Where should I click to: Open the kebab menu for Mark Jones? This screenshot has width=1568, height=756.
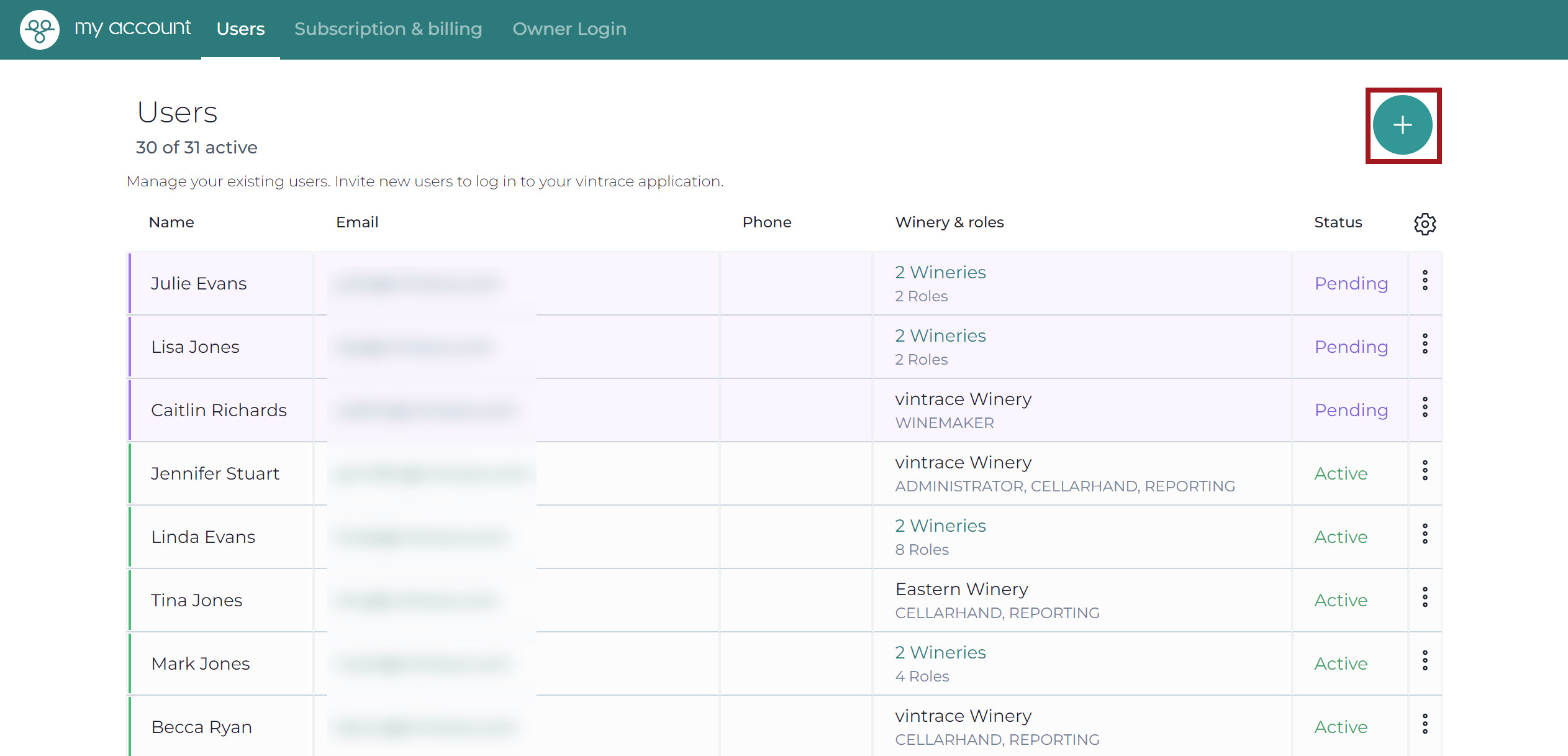(x=1425, y=661)
